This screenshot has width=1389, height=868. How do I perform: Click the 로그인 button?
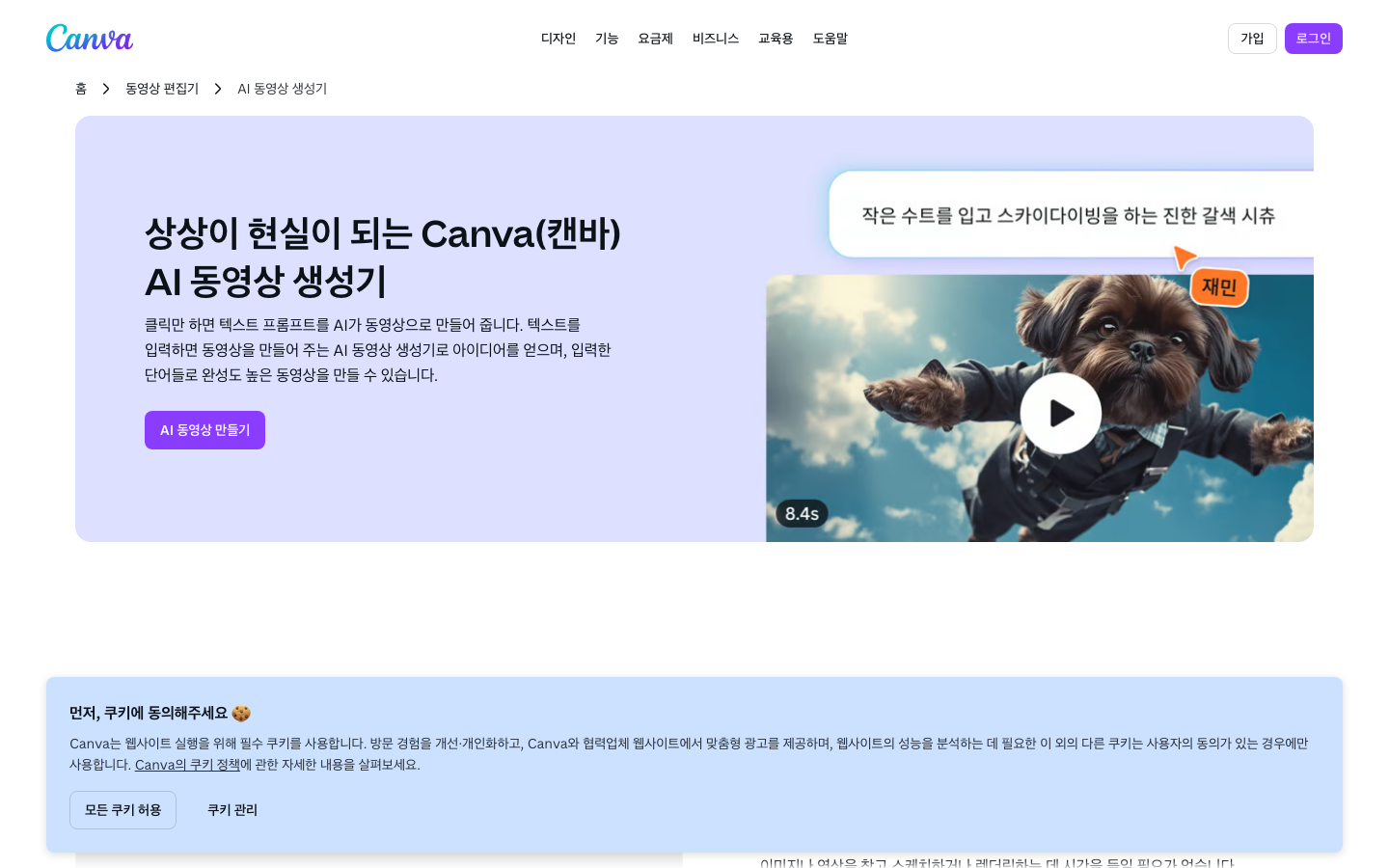pyautogui.click(x=1313, y=39)
